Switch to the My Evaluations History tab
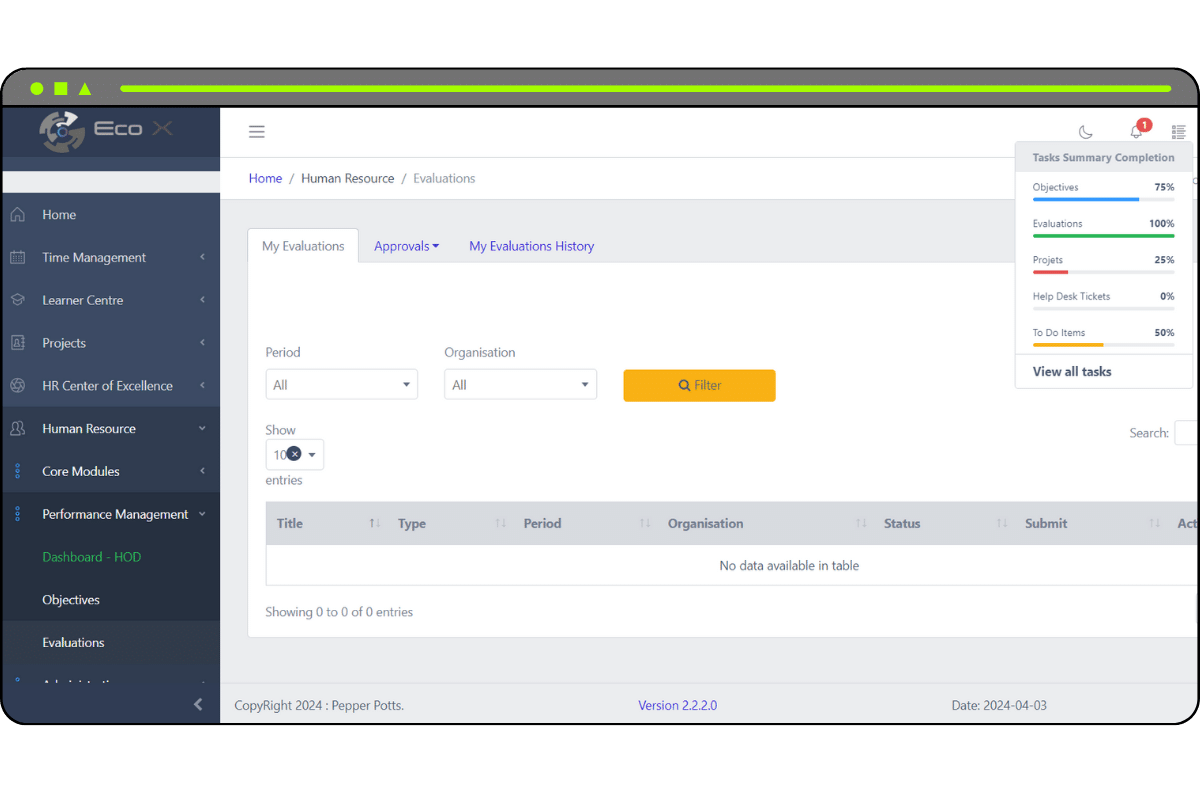 [x=531, y=245]
